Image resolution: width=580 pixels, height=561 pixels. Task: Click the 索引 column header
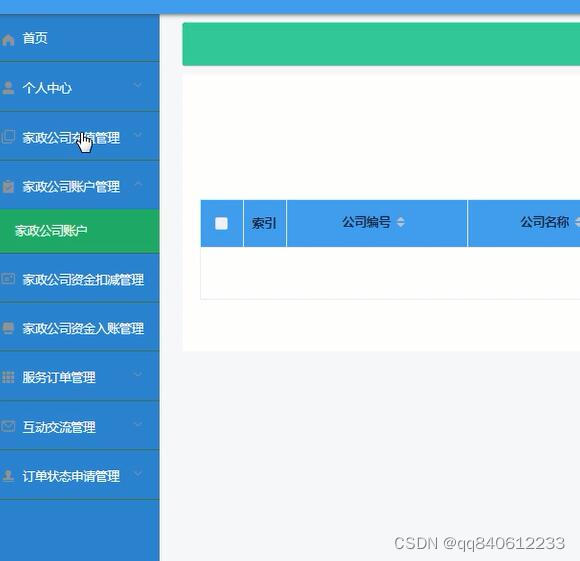tap(265, 223)
